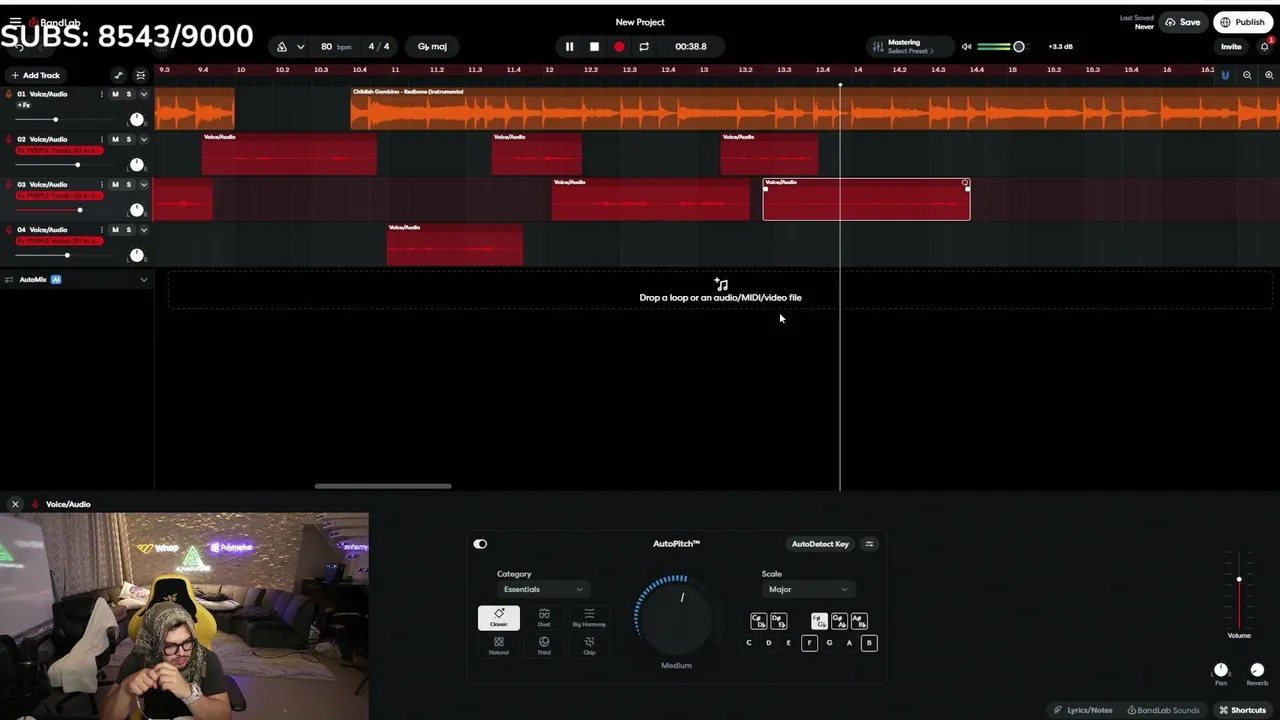Viewport: 1280px width, 720px height.
Task: Open track 04 three-dot menu
Action: (x=102, y=229)
